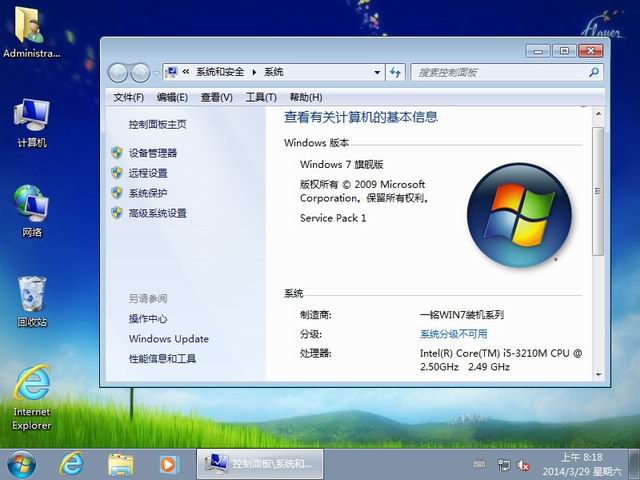
Task: Open the 工具(T) menu
Action: [x=261, y=98]
